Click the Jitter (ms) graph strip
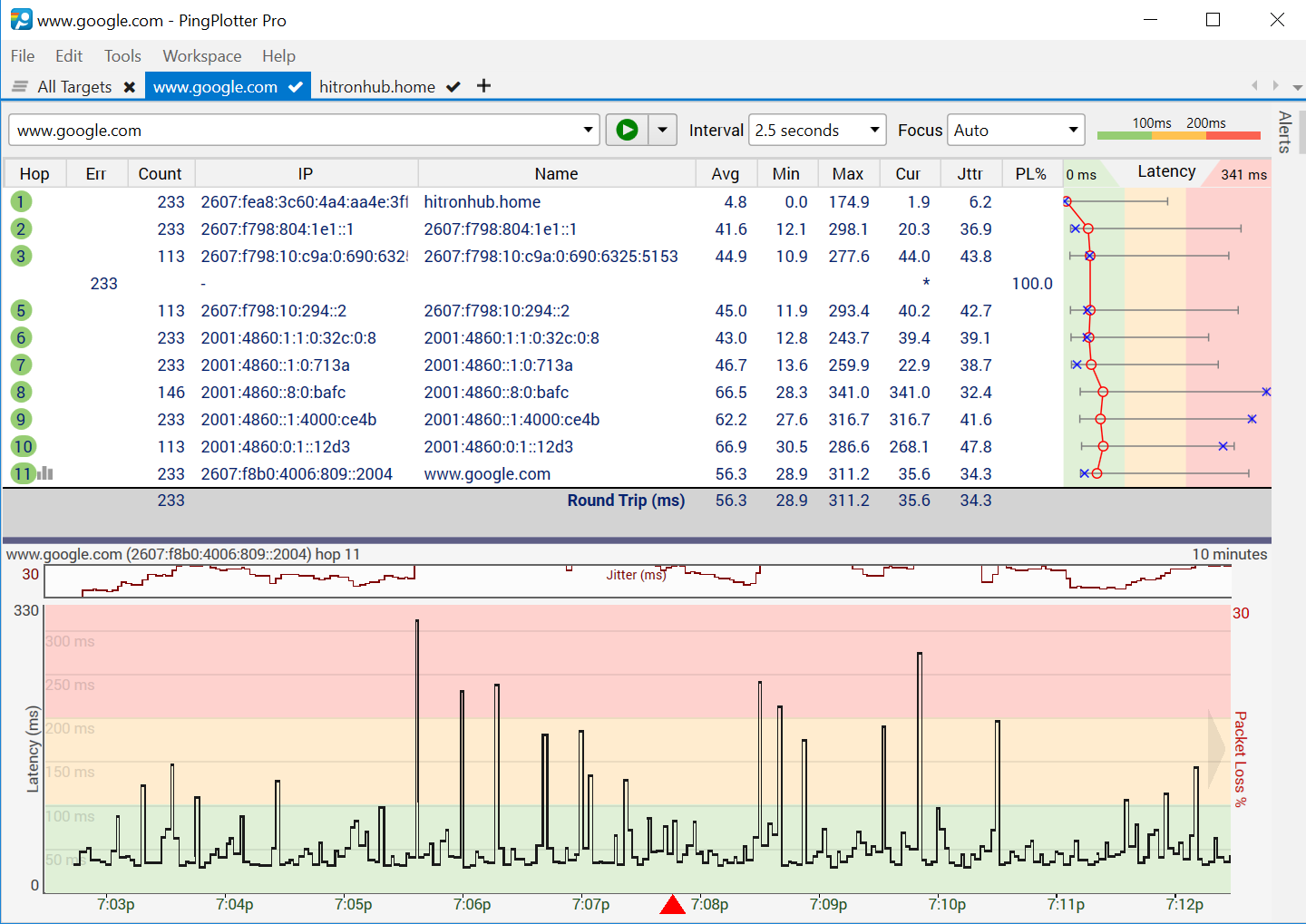 [x=638, y=580]
